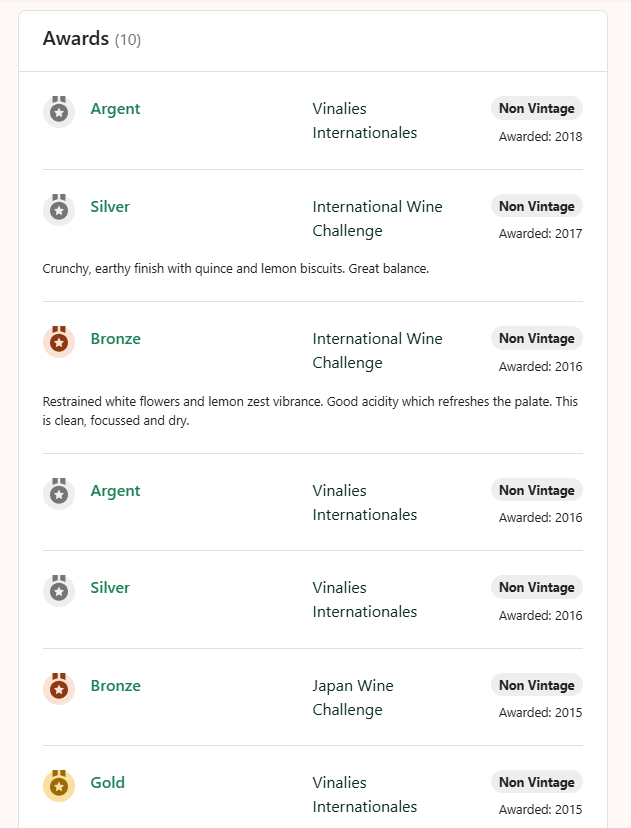Image resolution: width=631 pixels, height=828 pixels.
Task: Click the 2016 Argent medal icon
Action: point(59,492)
